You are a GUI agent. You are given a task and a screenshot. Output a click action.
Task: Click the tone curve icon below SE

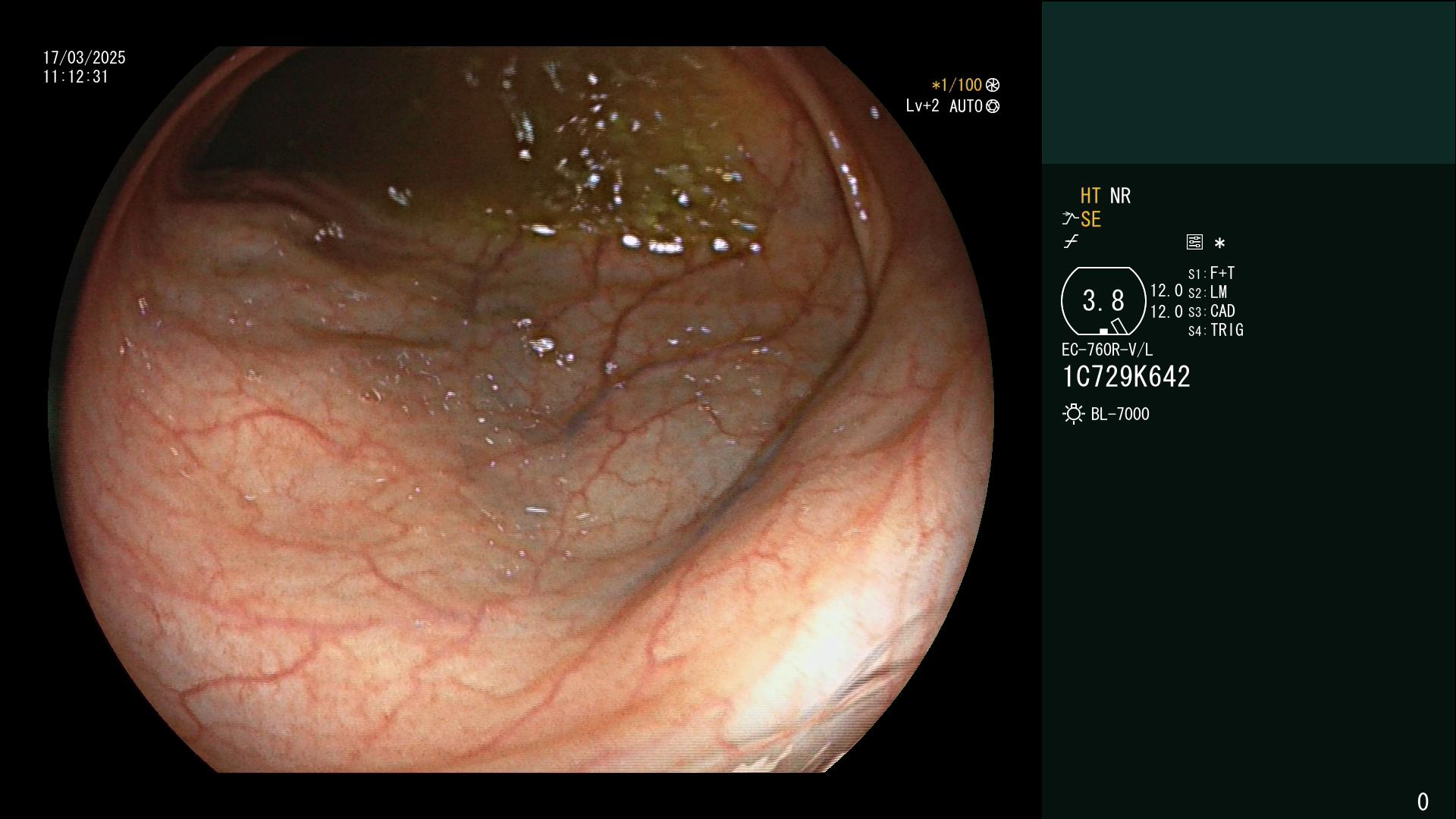click(x=1071, y=242)
